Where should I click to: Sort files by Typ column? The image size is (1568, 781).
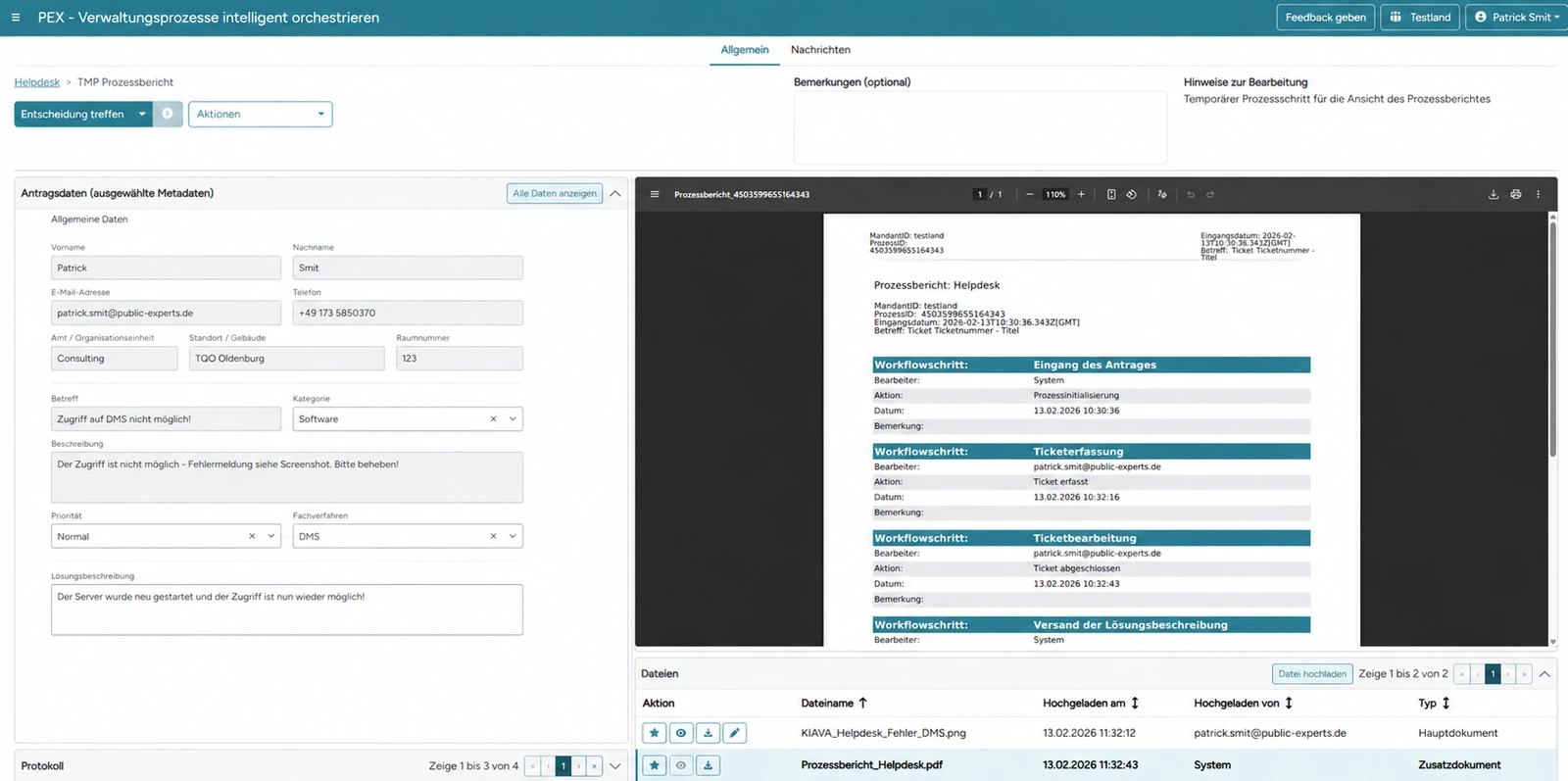[1434, 703]
